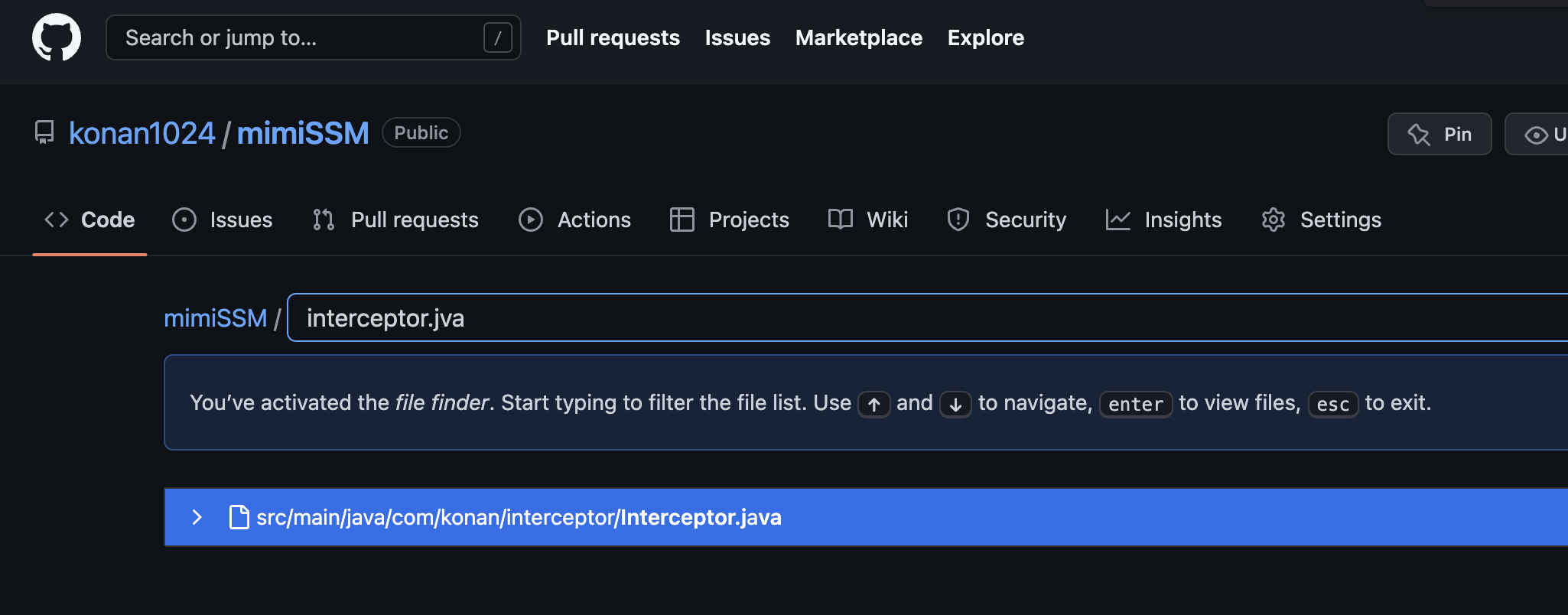Click the slash shortcut key icon
This screenshot has height=615, width=1568.
(x=497, y=37)
